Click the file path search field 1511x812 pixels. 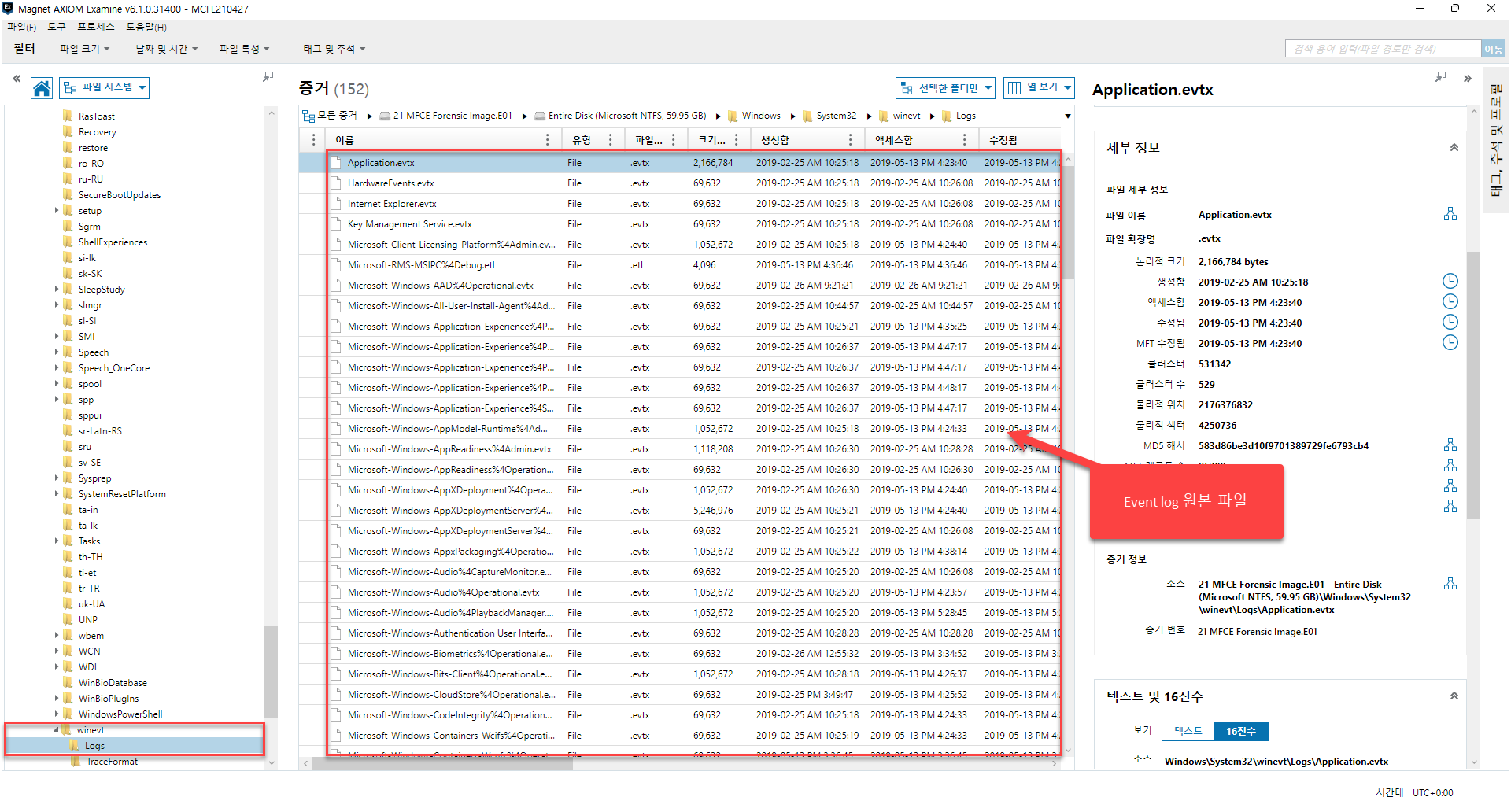tap(1383, 49)
